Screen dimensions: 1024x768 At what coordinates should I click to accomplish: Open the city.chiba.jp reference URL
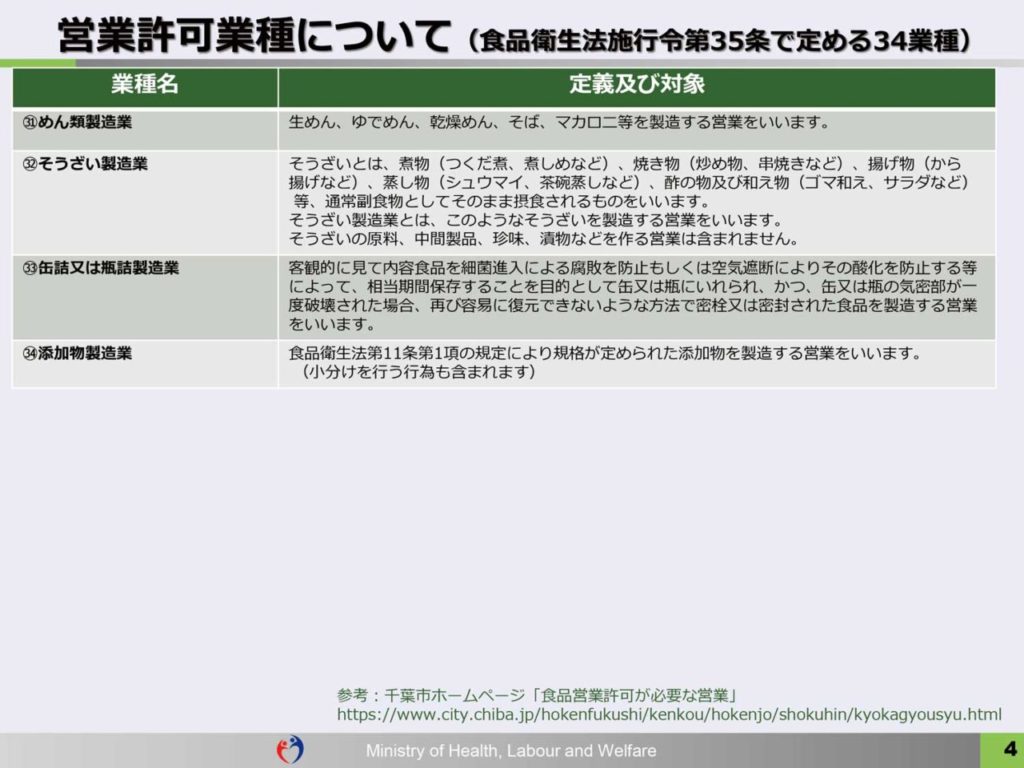click(669, 714)
